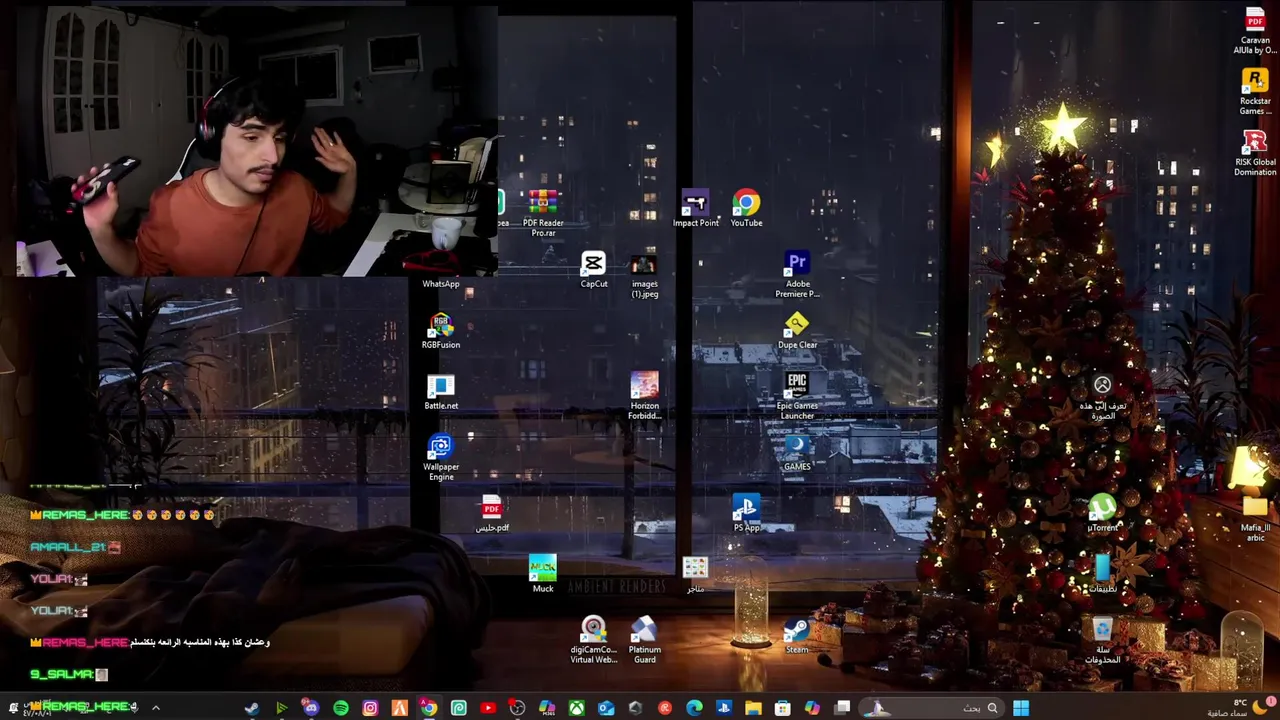The width and height of the screenshot is (1280, 720).
Task: Launch Impact Point from the desktop
Action: click(x=695, y=208)
